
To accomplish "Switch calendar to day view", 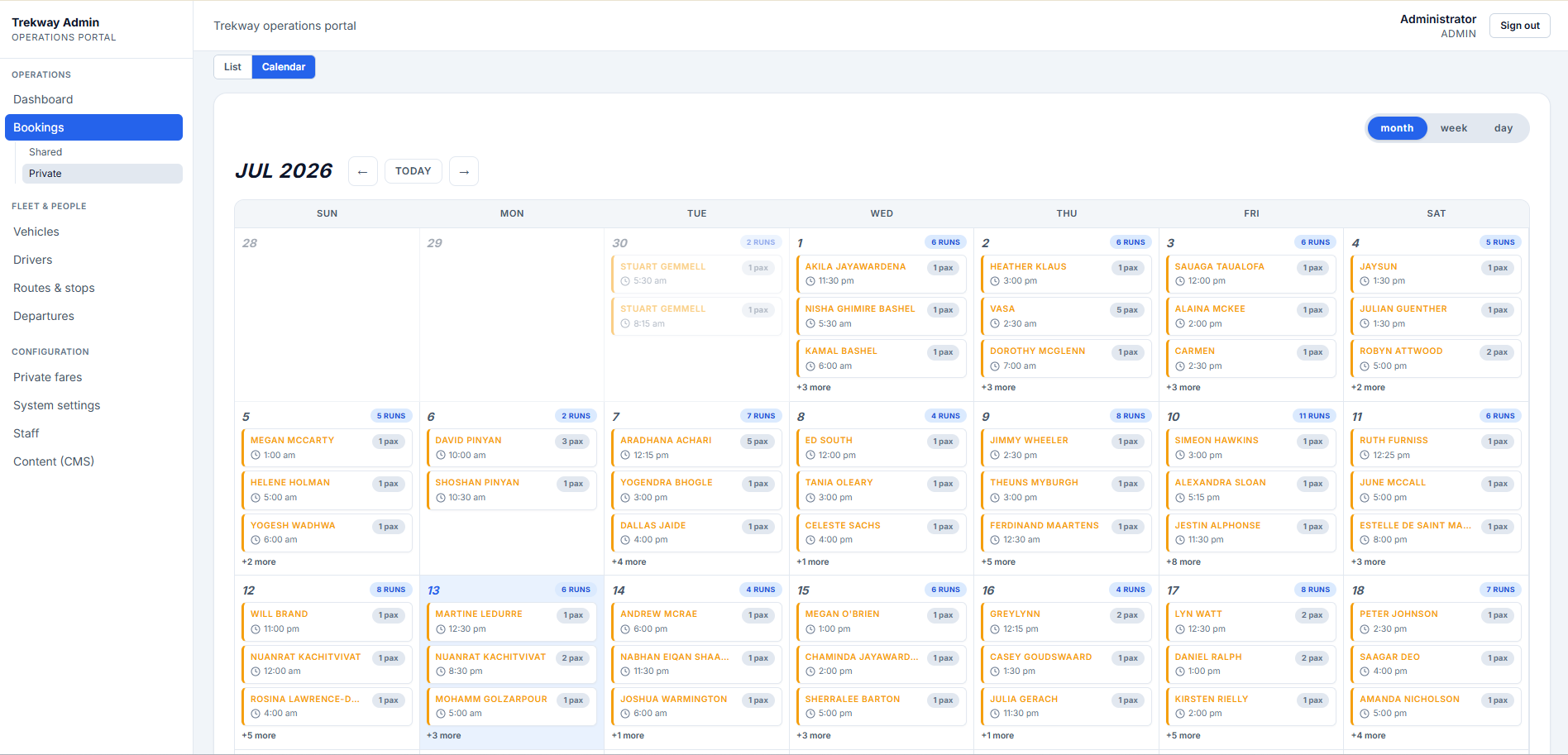I will click(x=1503, y=128).
